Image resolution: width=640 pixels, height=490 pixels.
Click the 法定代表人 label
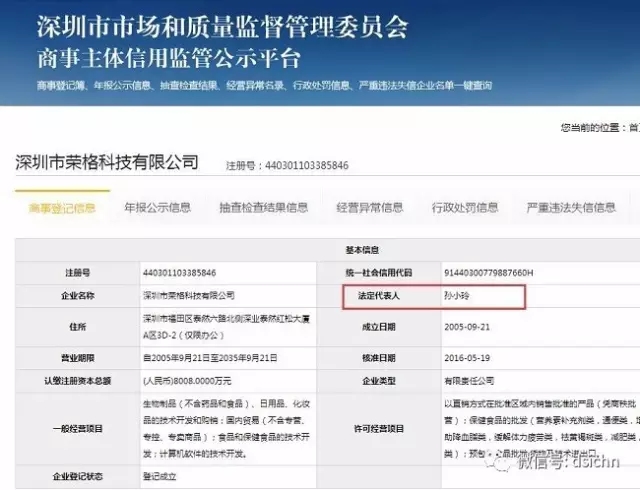[x=379, y=296]
